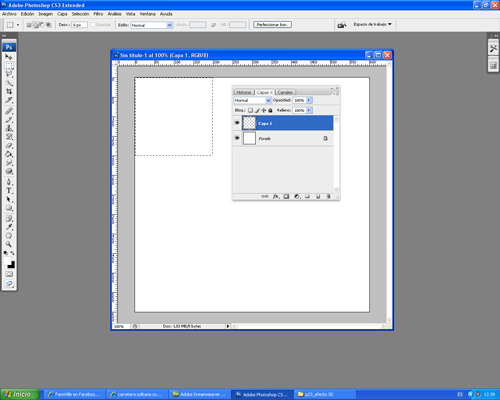This screenshot has height=400, width=500.
Task: Select the Path Selection tool
Action: click(9, 200)
